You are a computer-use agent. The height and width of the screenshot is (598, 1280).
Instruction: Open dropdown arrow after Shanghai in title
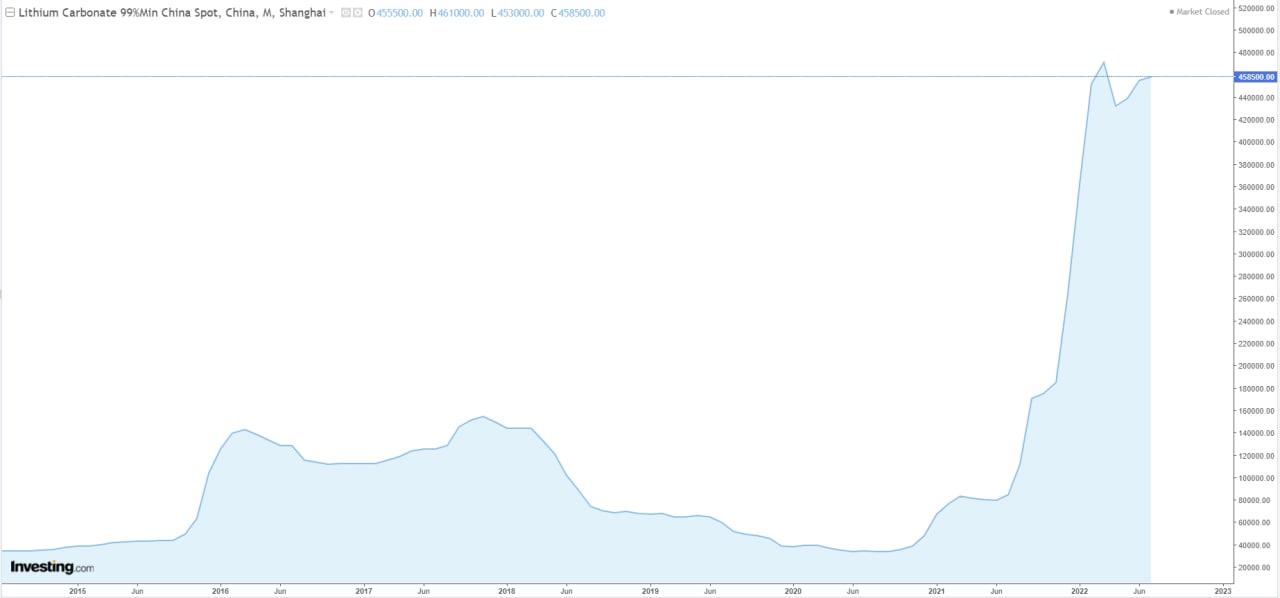(331, 13)
